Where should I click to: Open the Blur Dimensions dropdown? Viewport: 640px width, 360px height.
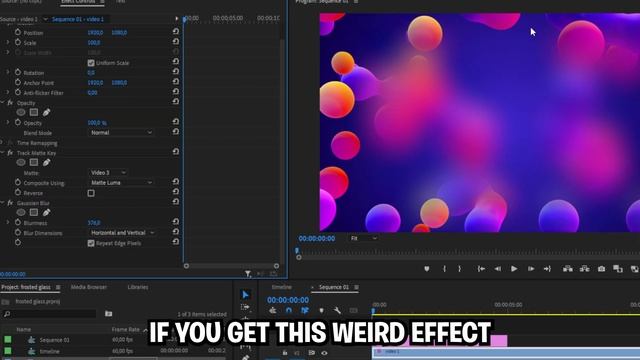(123, 233)
